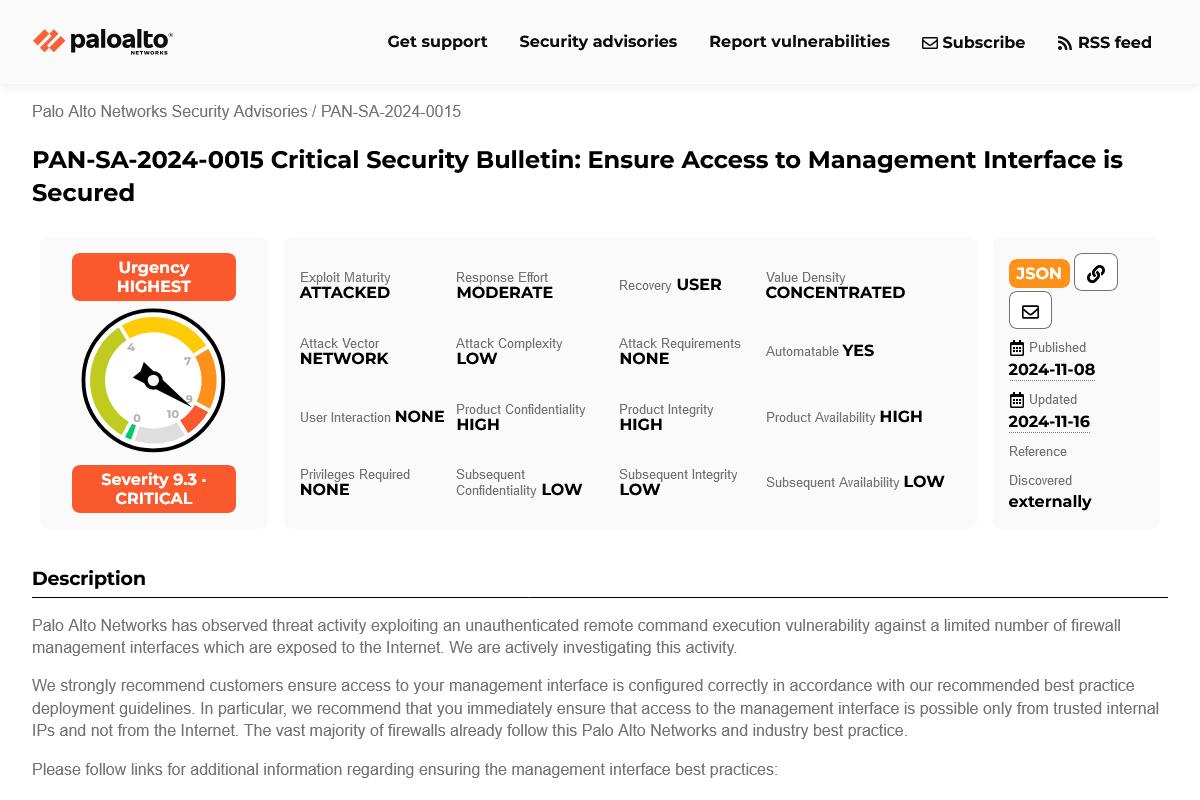Screen dimensions: 1200x800
Task: Open the Get support menu item
Action: pos(437,41)
